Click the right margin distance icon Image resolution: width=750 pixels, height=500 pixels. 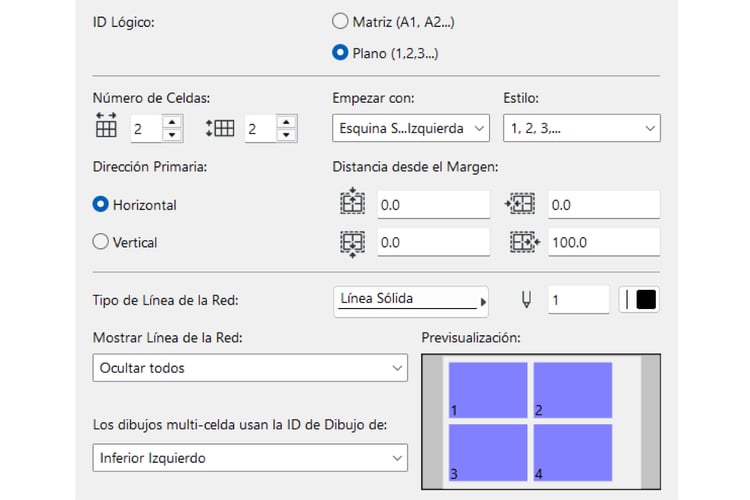[x=523, y=242]
